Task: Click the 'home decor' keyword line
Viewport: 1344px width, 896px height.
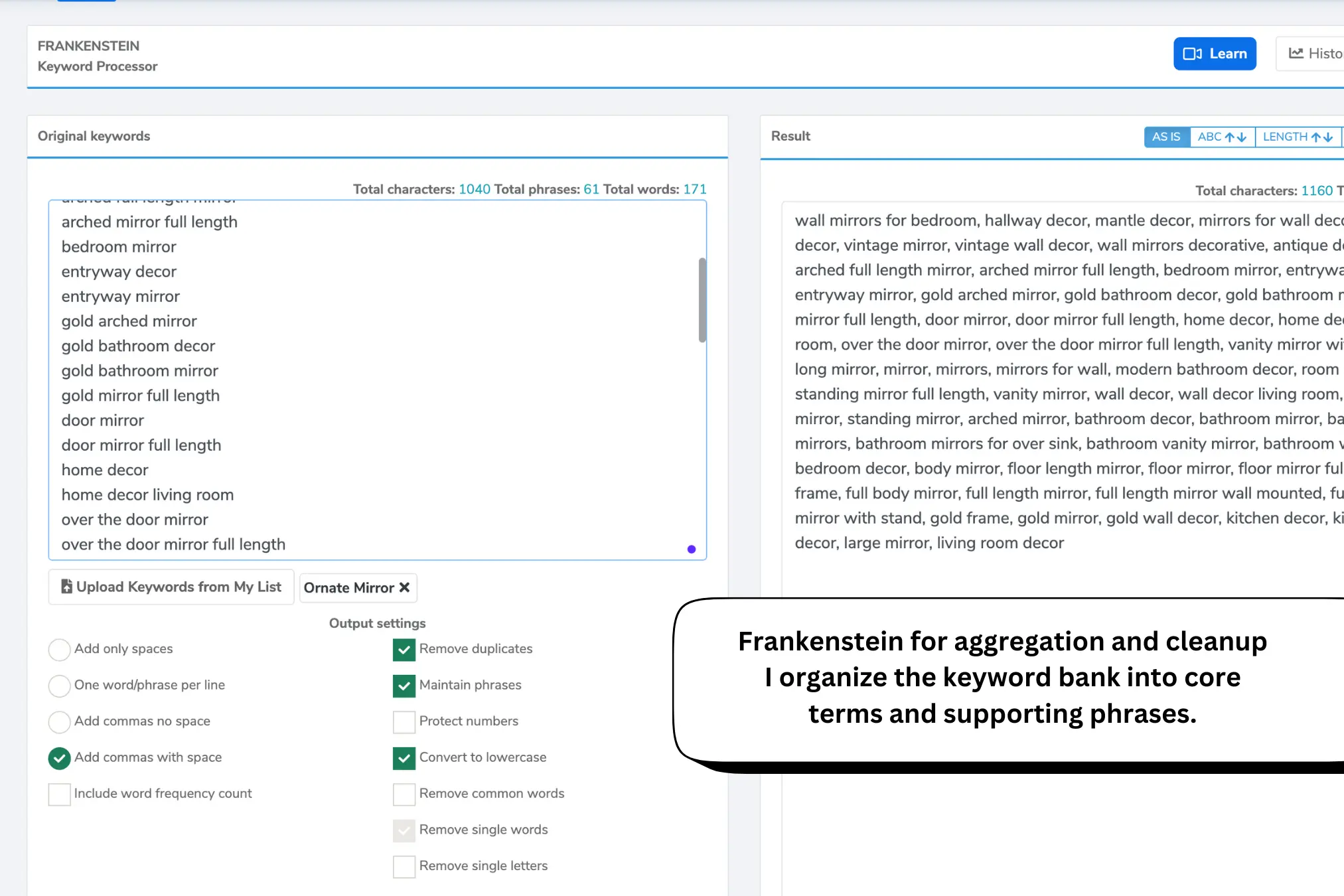Action: click(105, 470)
